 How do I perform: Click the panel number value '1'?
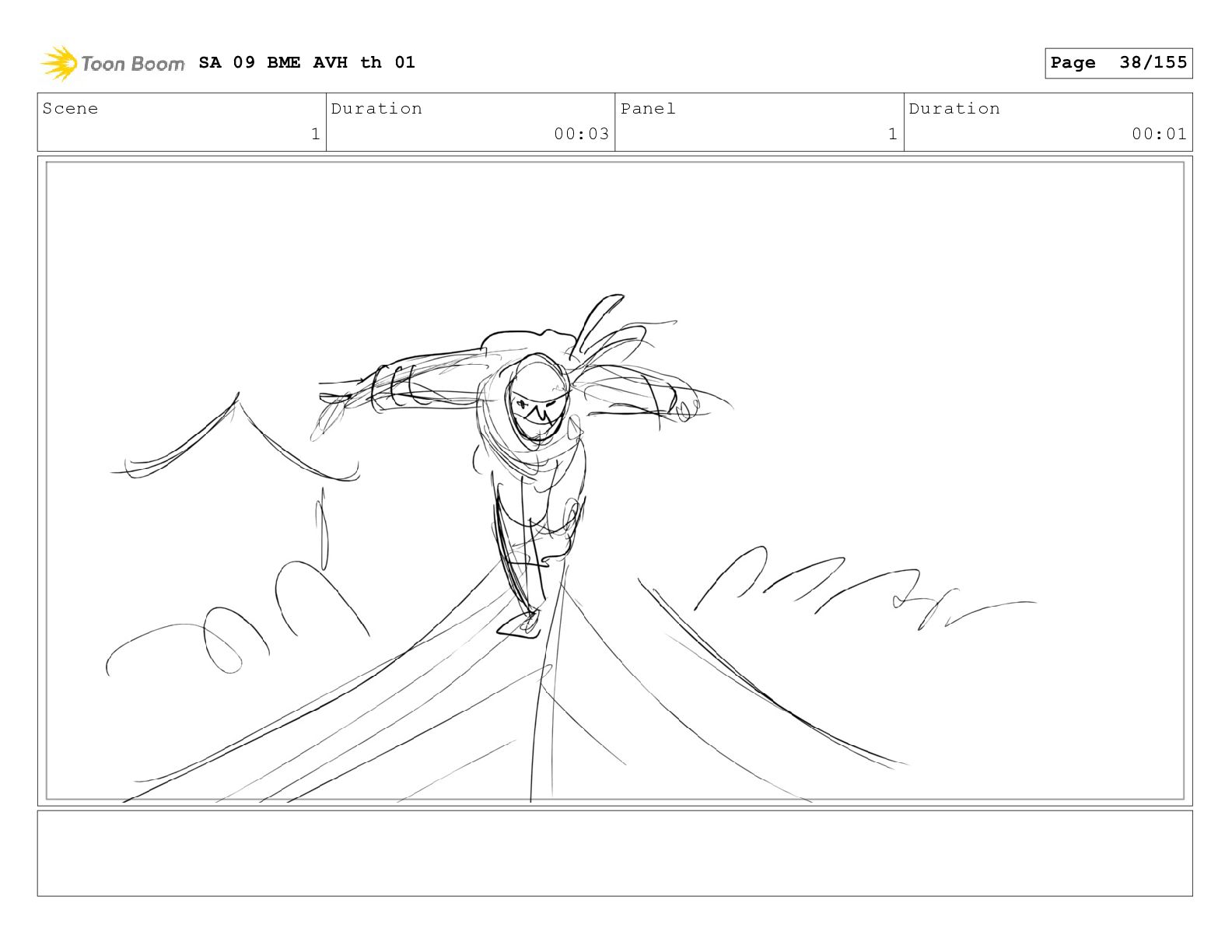coord(893,134)
